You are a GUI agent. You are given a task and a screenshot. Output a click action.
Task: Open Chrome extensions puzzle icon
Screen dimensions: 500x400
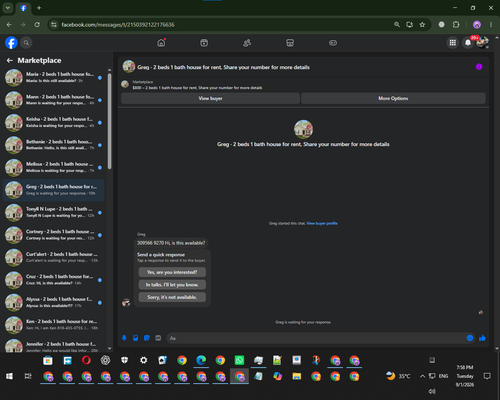(x=456, y=25)
